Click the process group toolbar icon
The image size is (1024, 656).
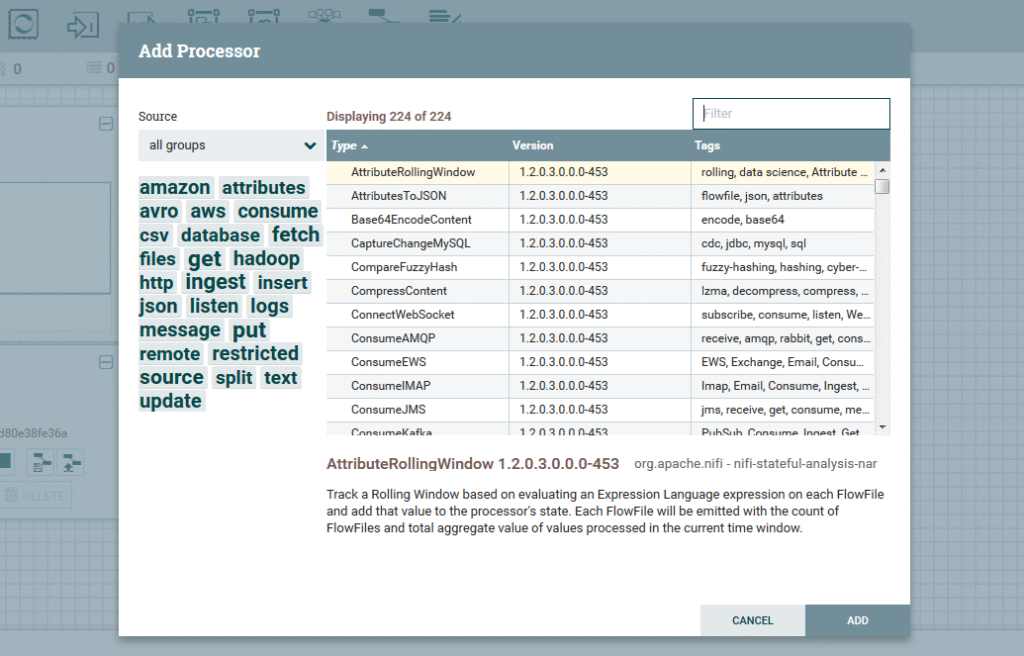204,18
